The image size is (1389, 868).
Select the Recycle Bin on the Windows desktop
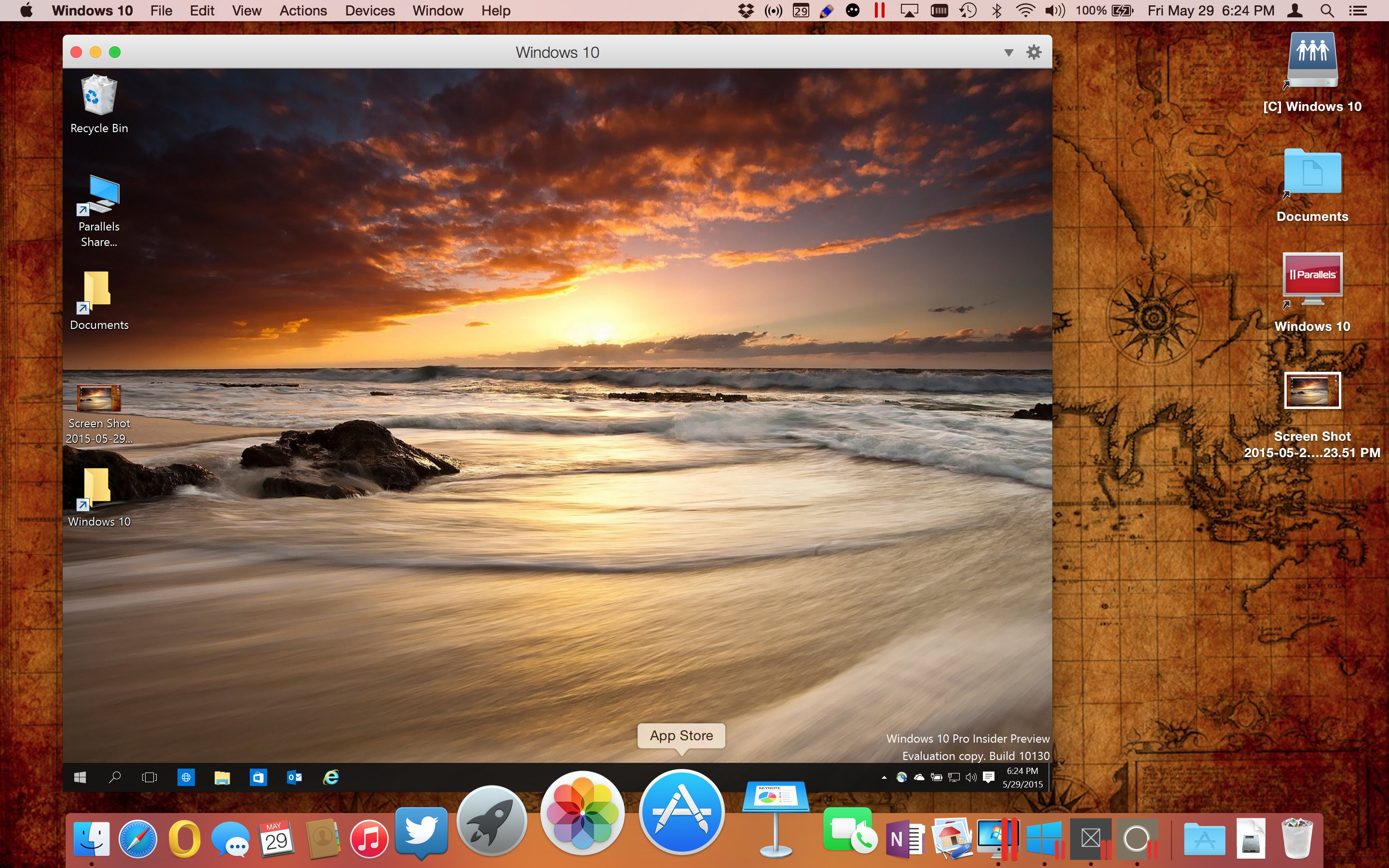click(x=99, y=105)
